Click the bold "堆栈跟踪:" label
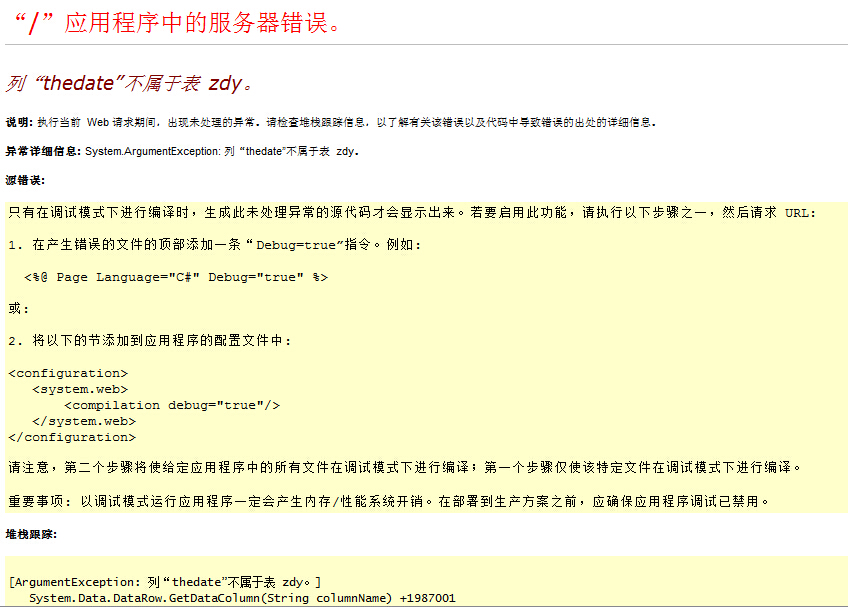 [31, 534]
